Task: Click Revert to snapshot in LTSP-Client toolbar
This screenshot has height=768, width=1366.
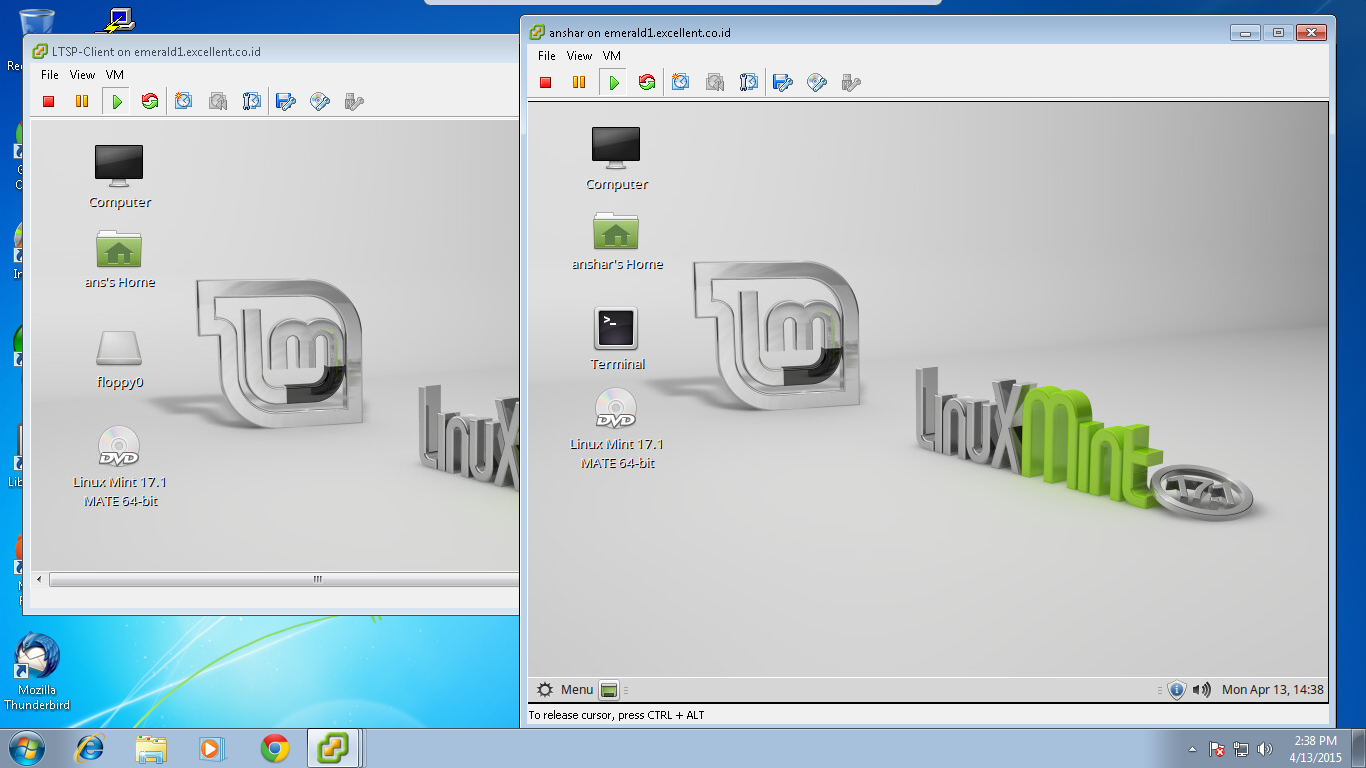Action: click(218, 101)
